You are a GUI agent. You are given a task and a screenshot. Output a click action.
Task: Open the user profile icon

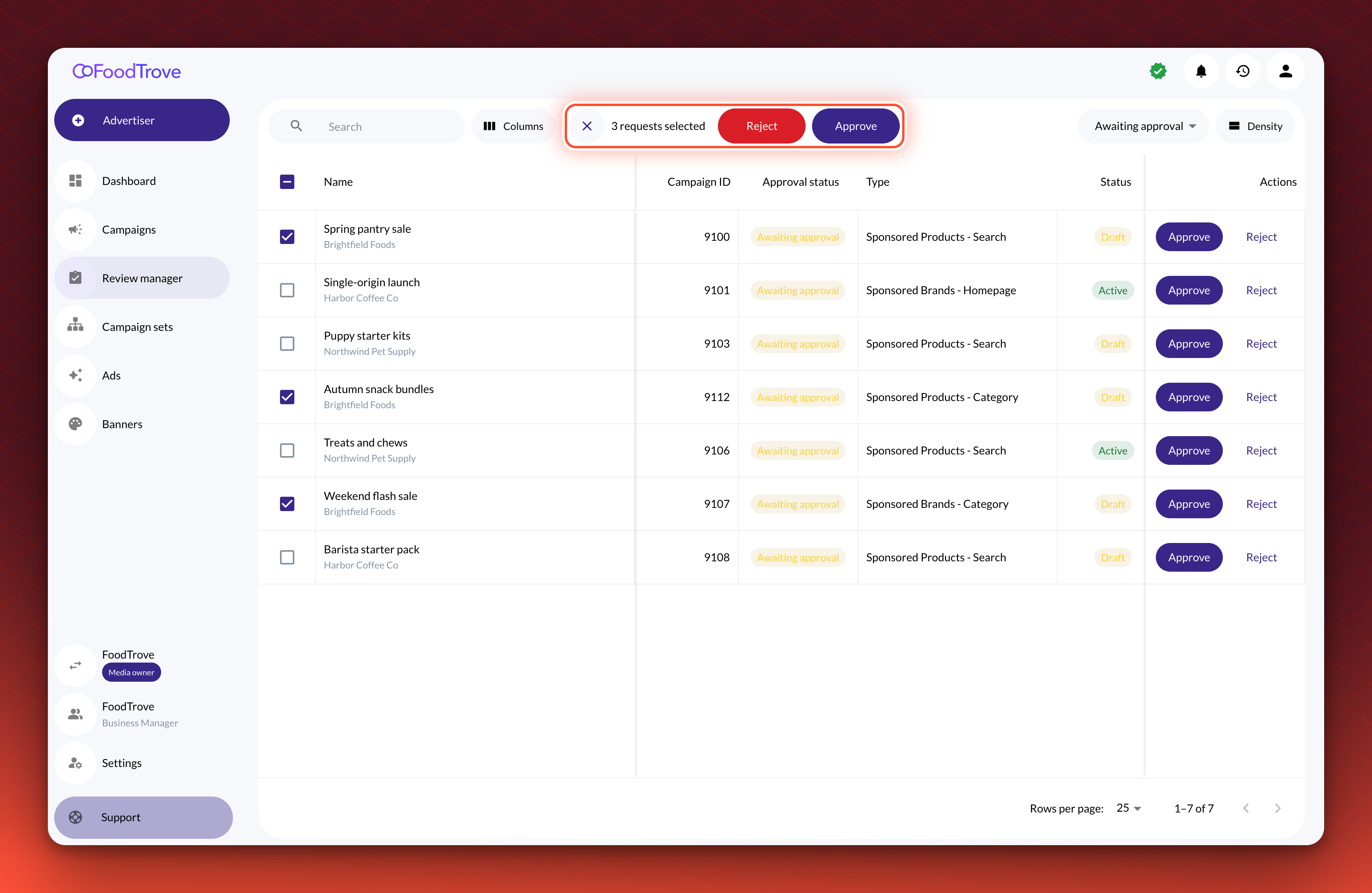point(1285,71)
